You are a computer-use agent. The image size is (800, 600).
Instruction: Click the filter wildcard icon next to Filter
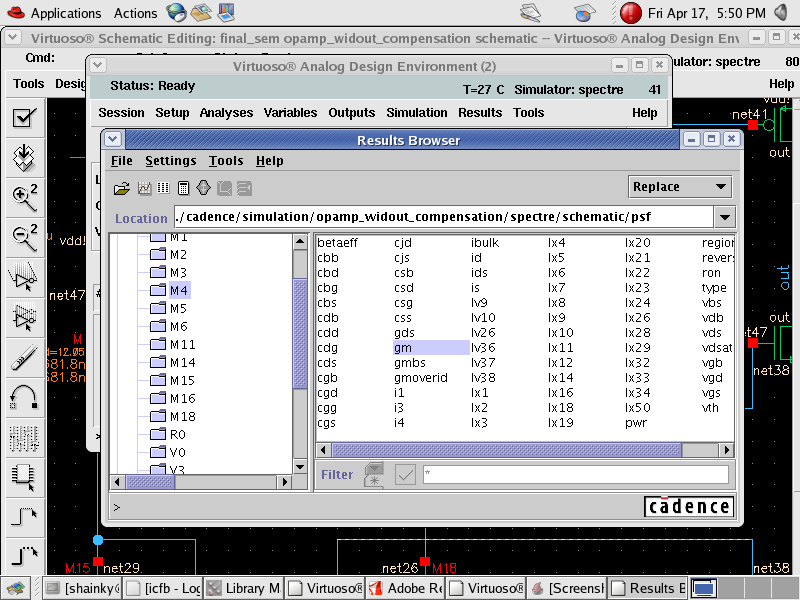[x=374, y=475]
